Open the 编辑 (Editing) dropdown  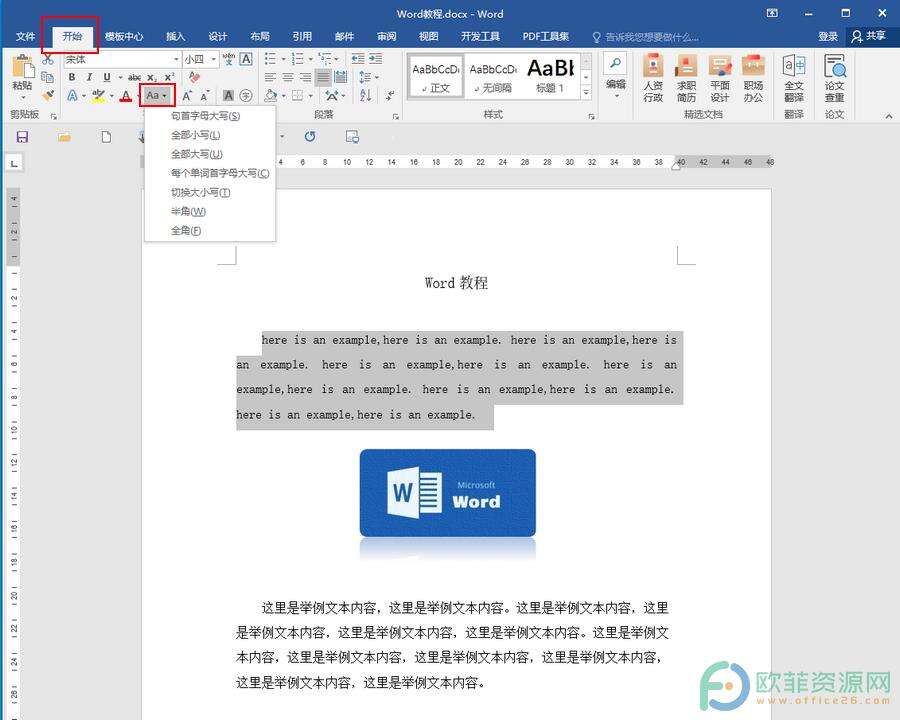pos(616,75)
